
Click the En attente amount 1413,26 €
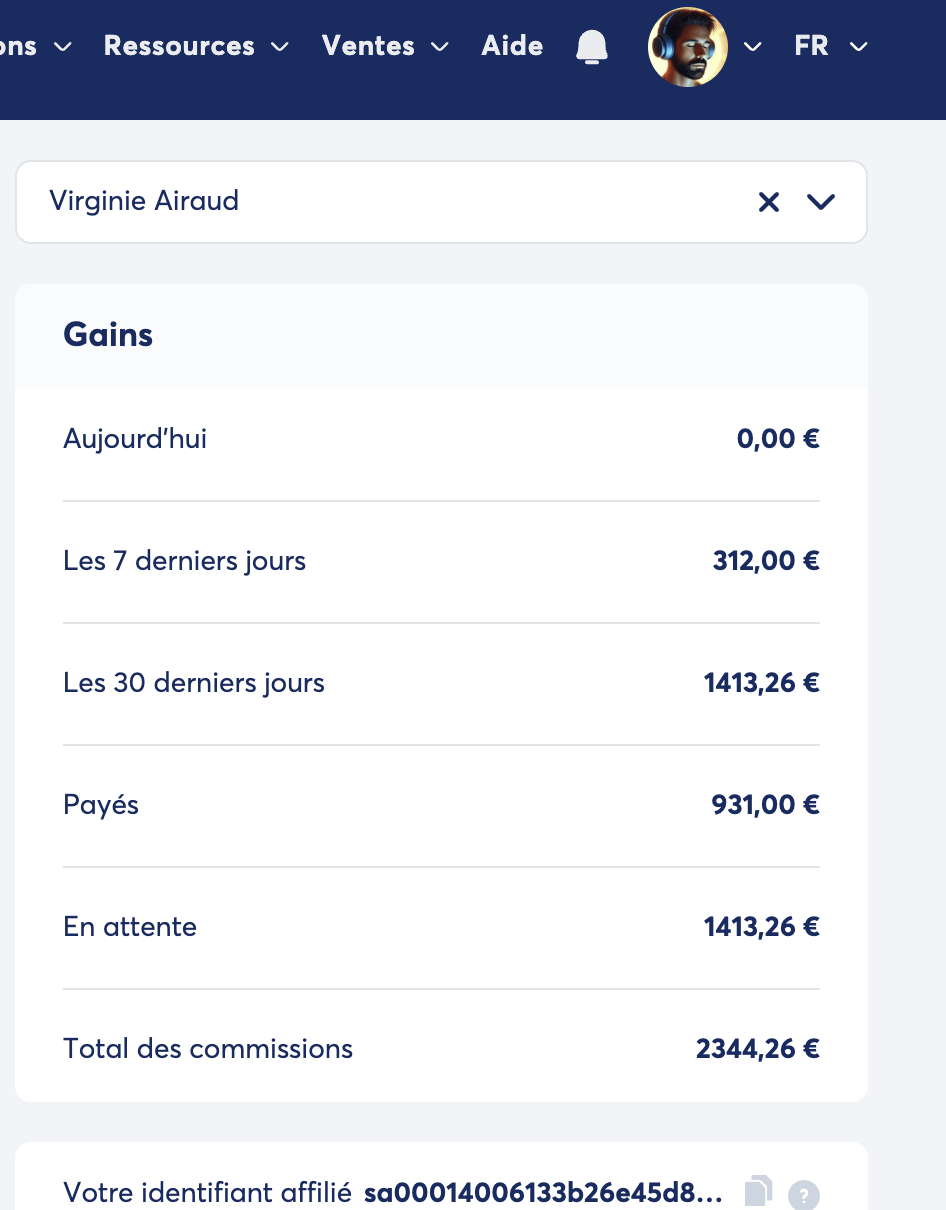click(x=761, y=927)
